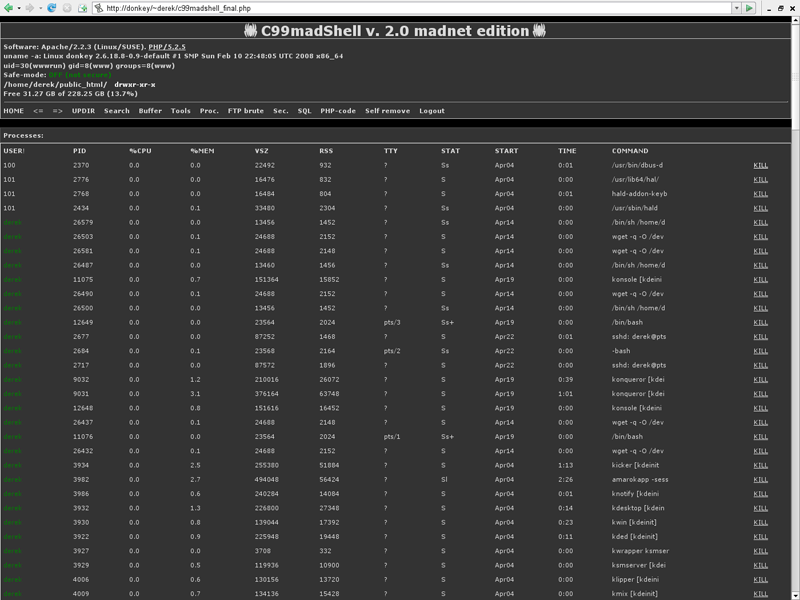This screenshot has width=800, height=600.
Task: Kill the -bash process with PID 2684
Action: coord(761,351)
